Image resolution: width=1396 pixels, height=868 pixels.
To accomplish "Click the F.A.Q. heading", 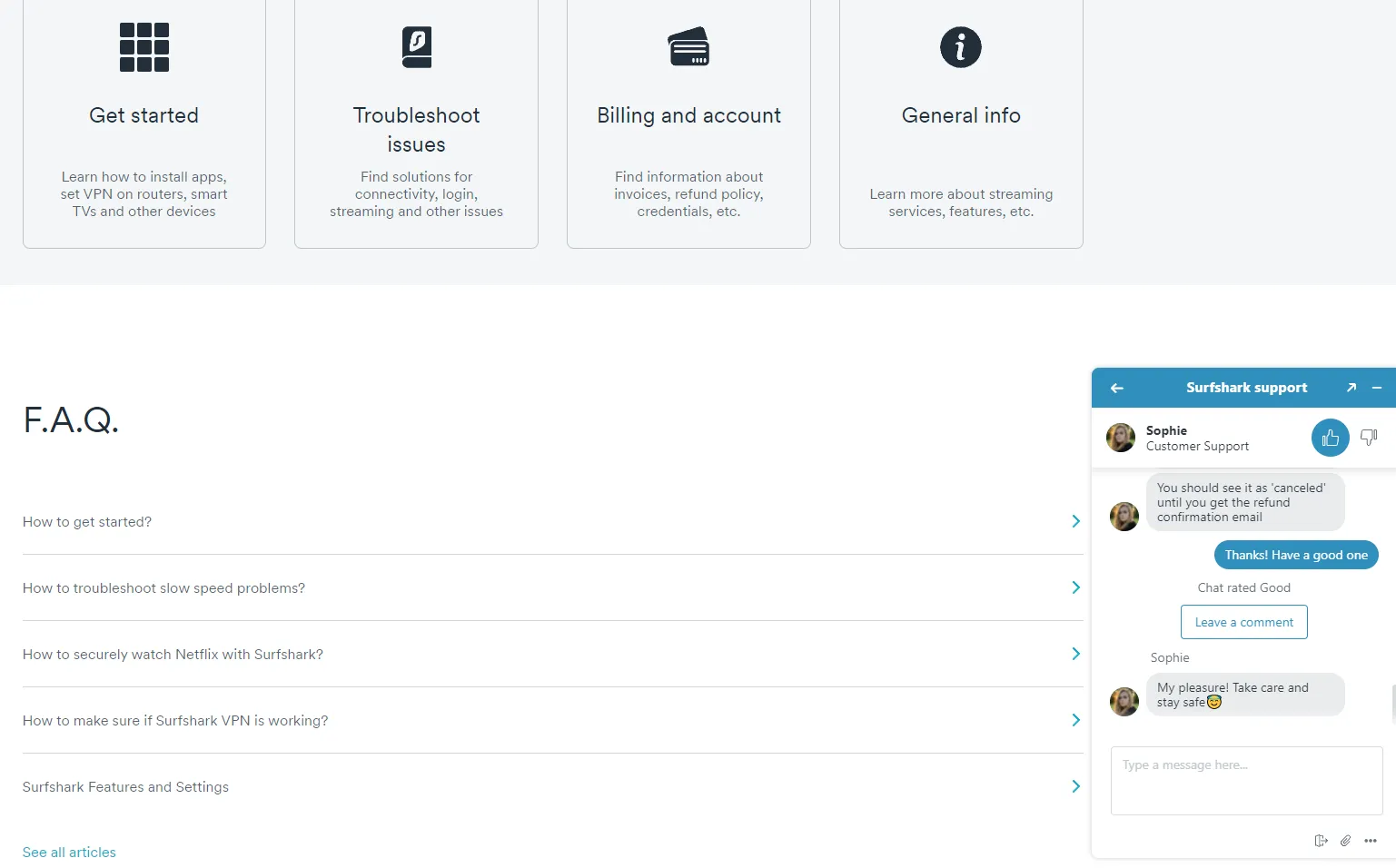I will click(71, 419).
